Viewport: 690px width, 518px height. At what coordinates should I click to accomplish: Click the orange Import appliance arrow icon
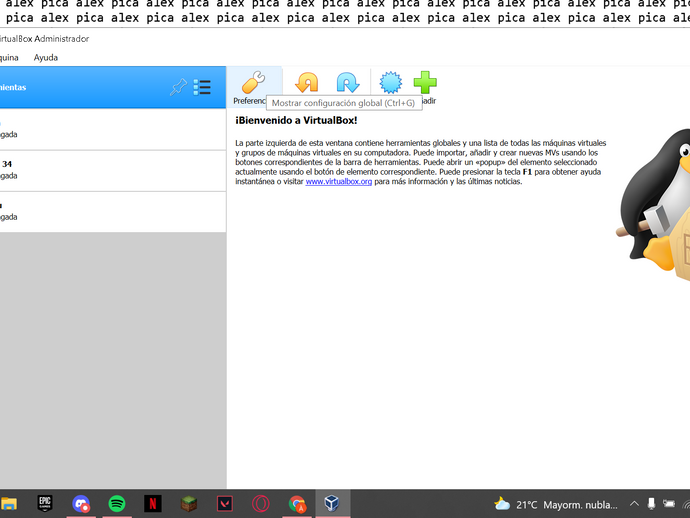306,82
